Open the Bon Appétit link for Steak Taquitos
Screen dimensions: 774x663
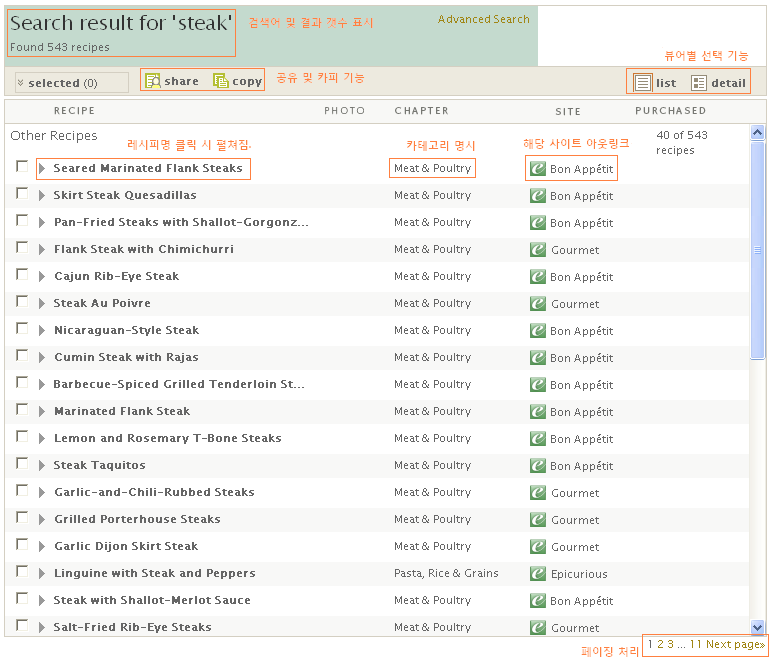coord(581,466)
